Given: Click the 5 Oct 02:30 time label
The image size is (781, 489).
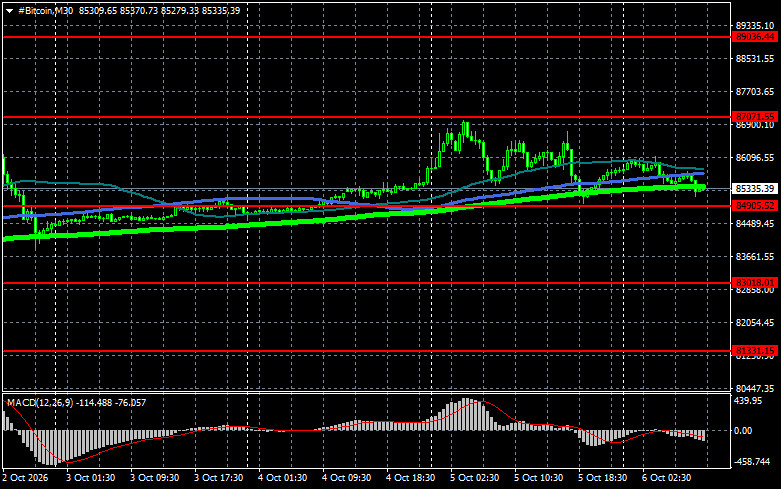Looking at the screenshot, I should 475,478.
